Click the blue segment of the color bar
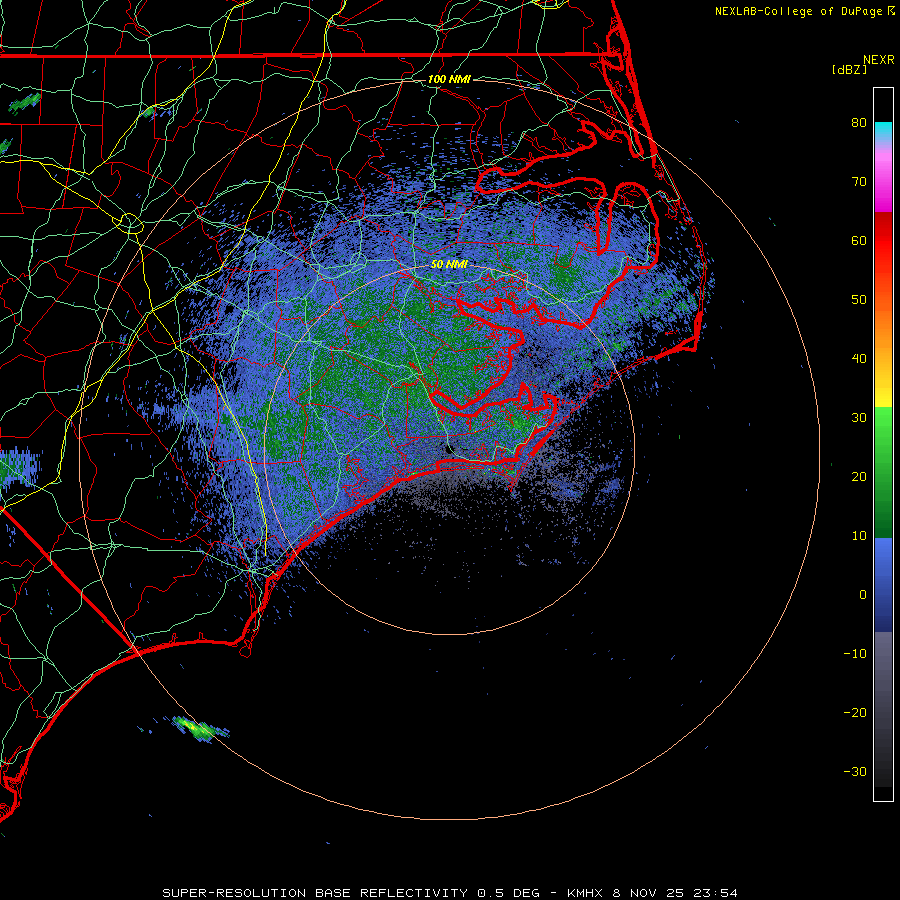Screen dimensions: 900x900 883,584
